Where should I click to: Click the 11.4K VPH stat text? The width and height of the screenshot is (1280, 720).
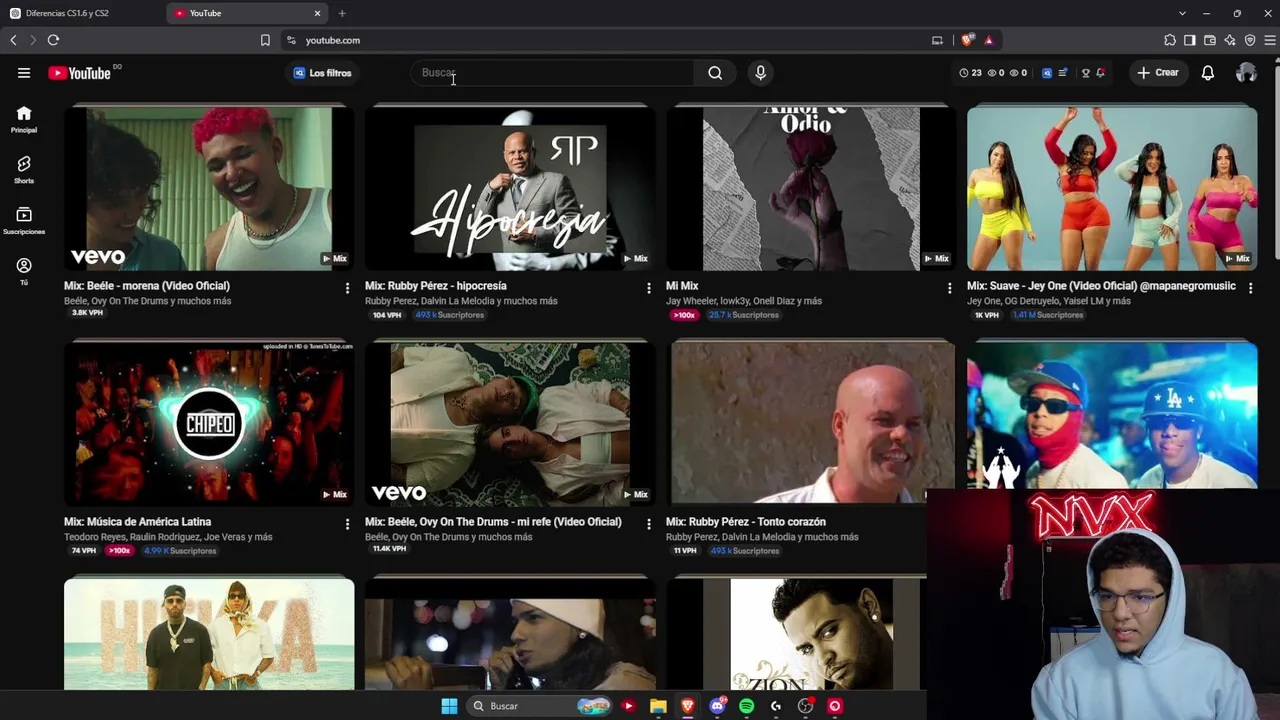(x=389, y=549)
